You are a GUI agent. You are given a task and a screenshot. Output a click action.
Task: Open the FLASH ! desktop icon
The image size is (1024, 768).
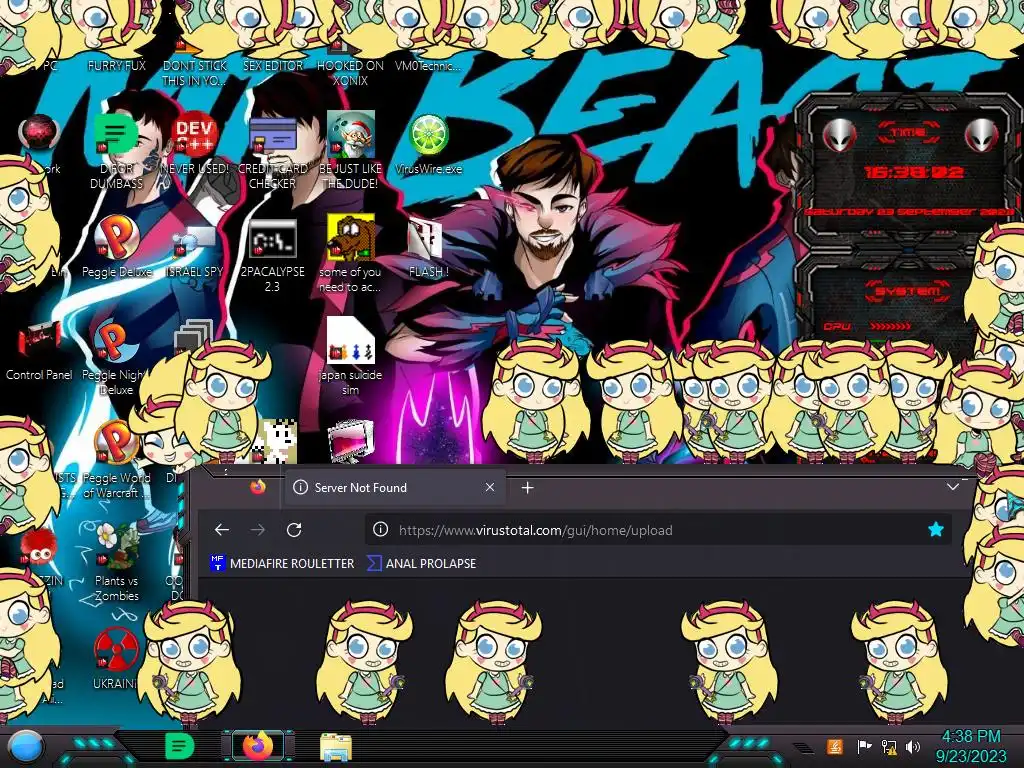pyautogui.click(x=426, y=239)
